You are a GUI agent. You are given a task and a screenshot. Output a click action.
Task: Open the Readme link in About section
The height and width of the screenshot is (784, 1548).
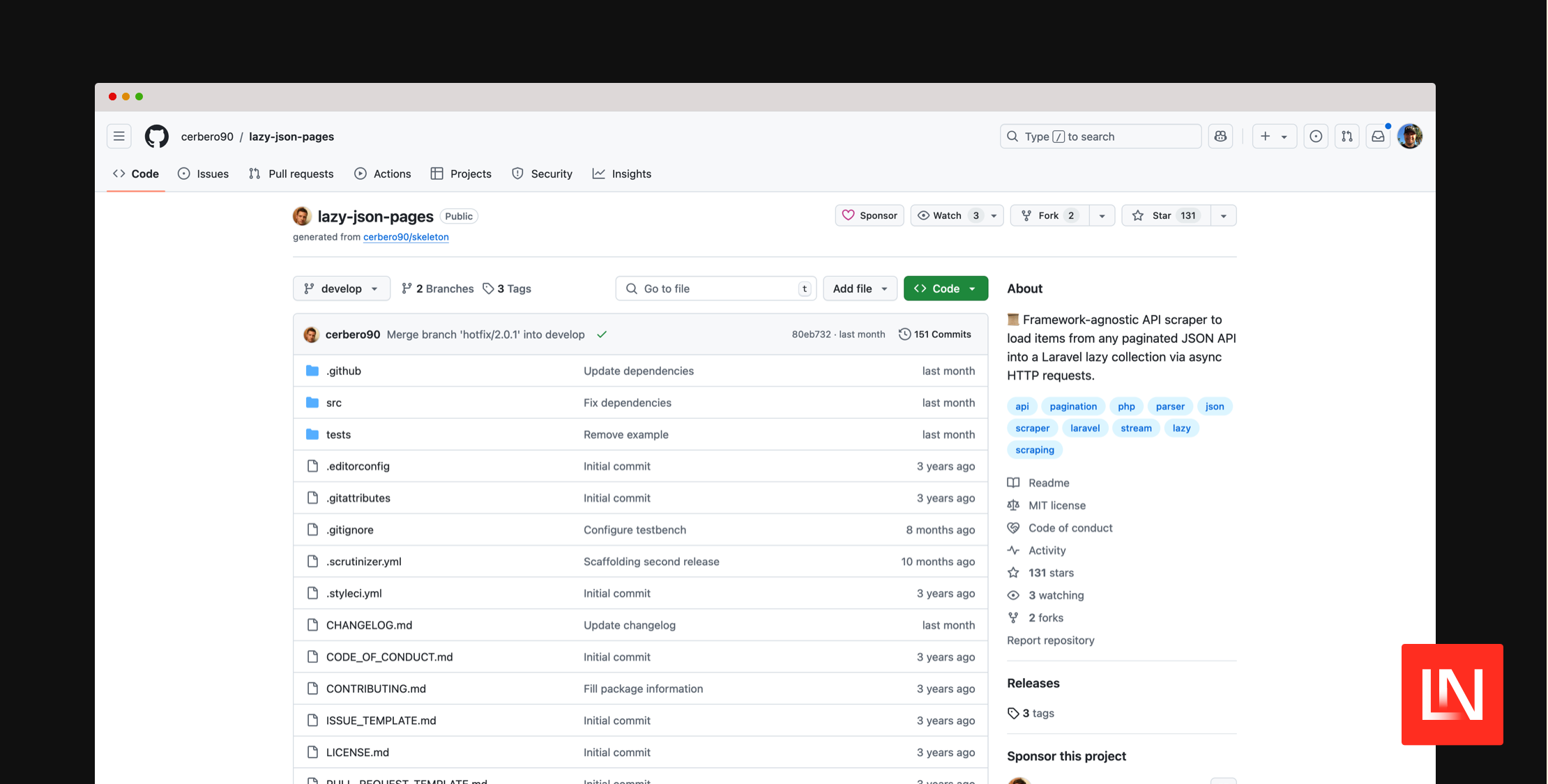point(1048,482)
